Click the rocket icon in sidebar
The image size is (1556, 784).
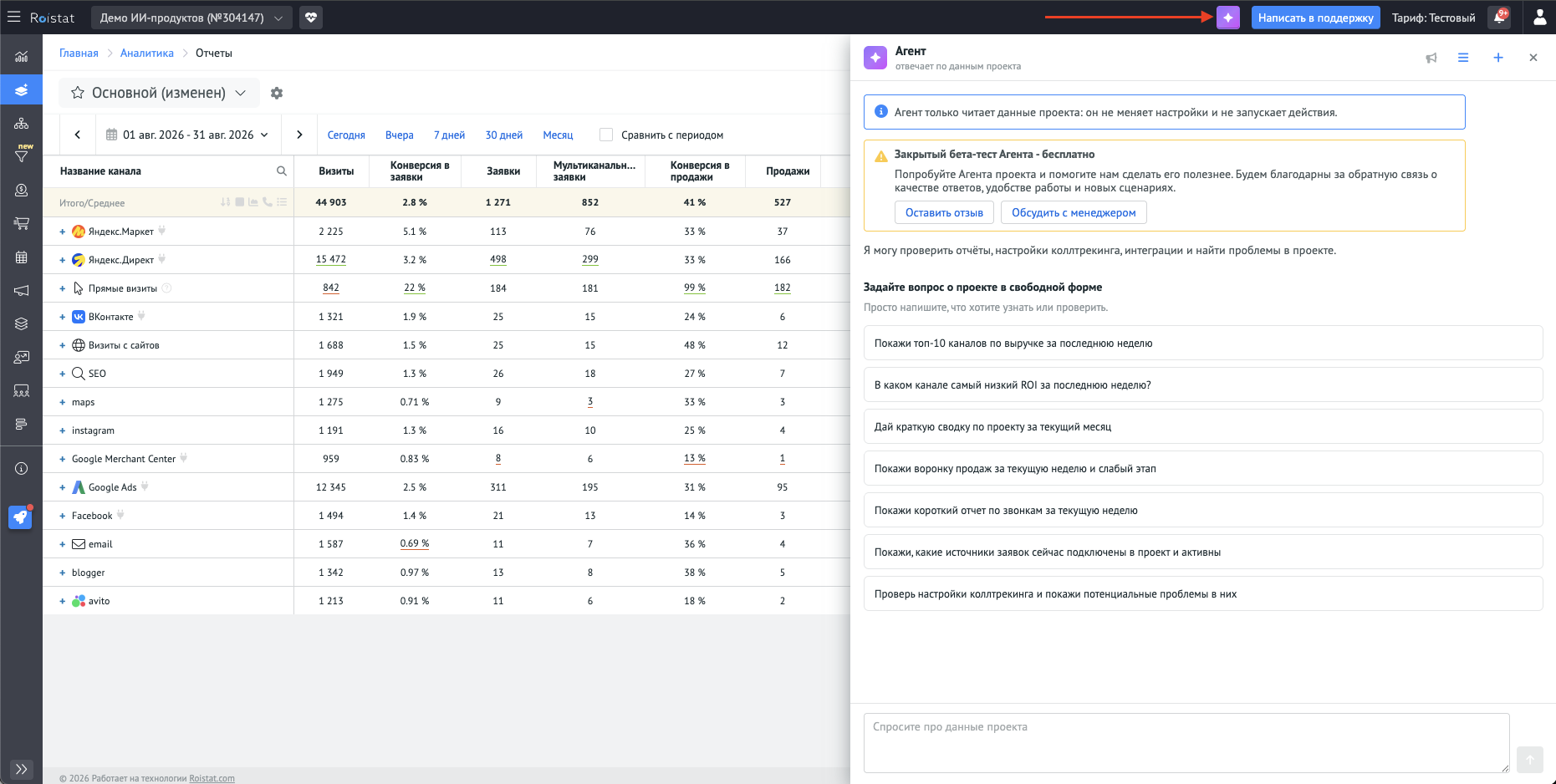20,517
